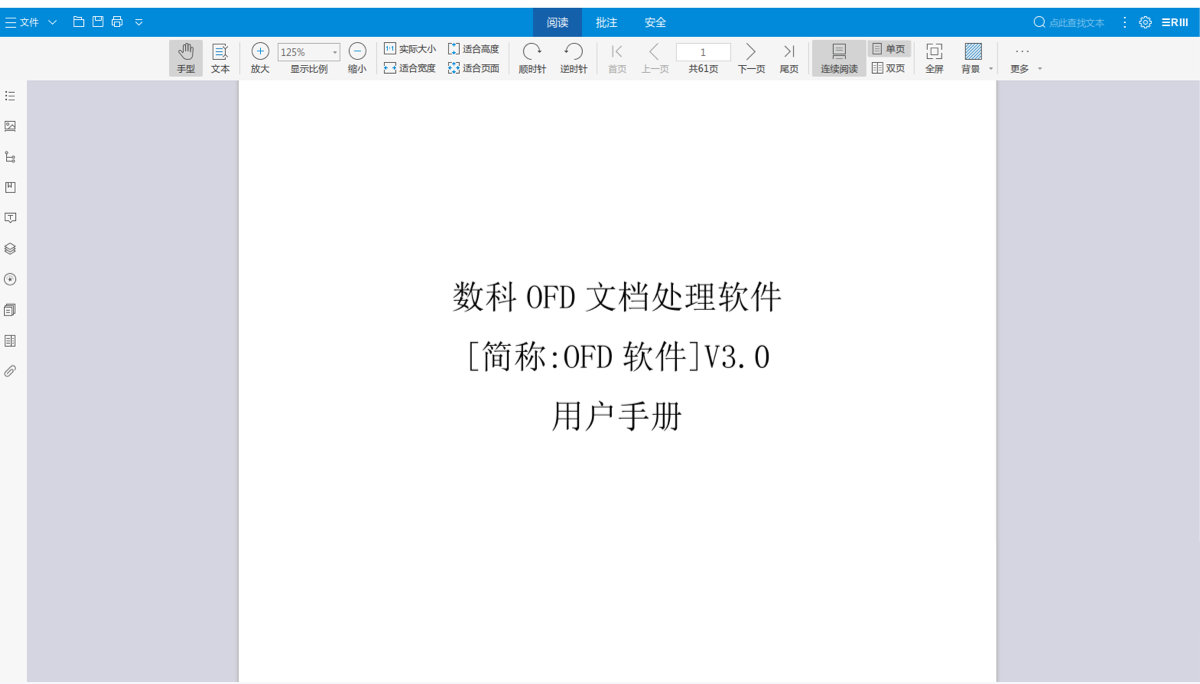The height and width of the screenshot is (684, 1200).
Task: Open the attachments panel paperclip icon
Action: [10, 371]
